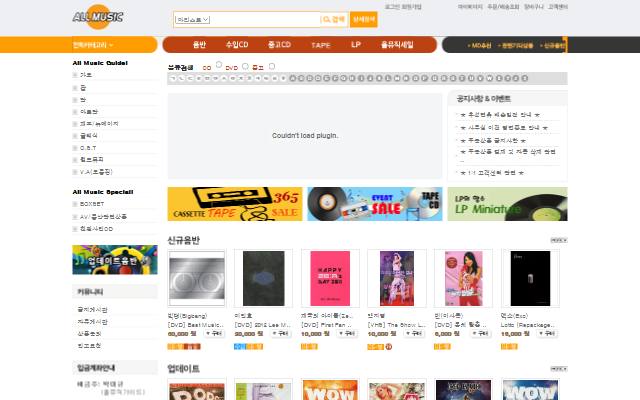The image size is (640, 400).
Task: Open the dark 2012 Lee M.. DVD cover
Action: pyautogui.click(x=264, y=278)
